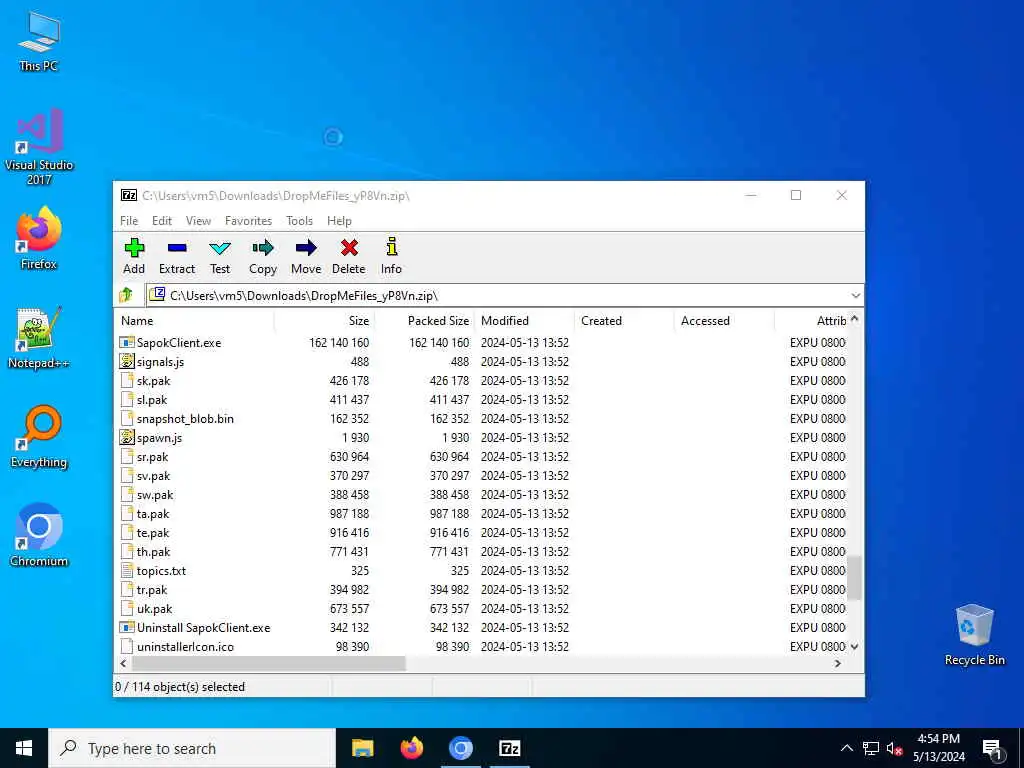Click the Copy toolbar icon

click(x=263, y=248)
